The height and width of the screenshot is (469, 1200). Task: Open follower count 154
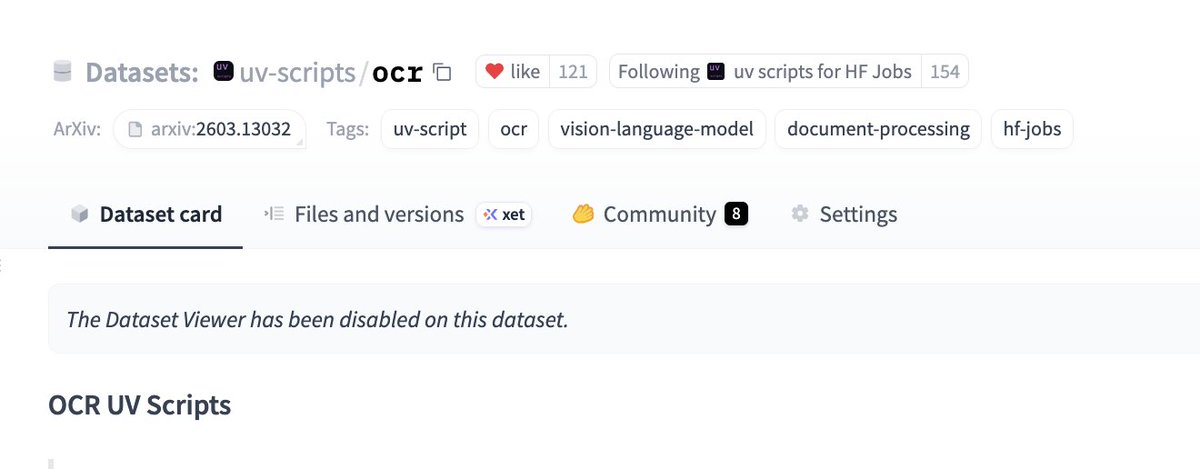point(944,71)
